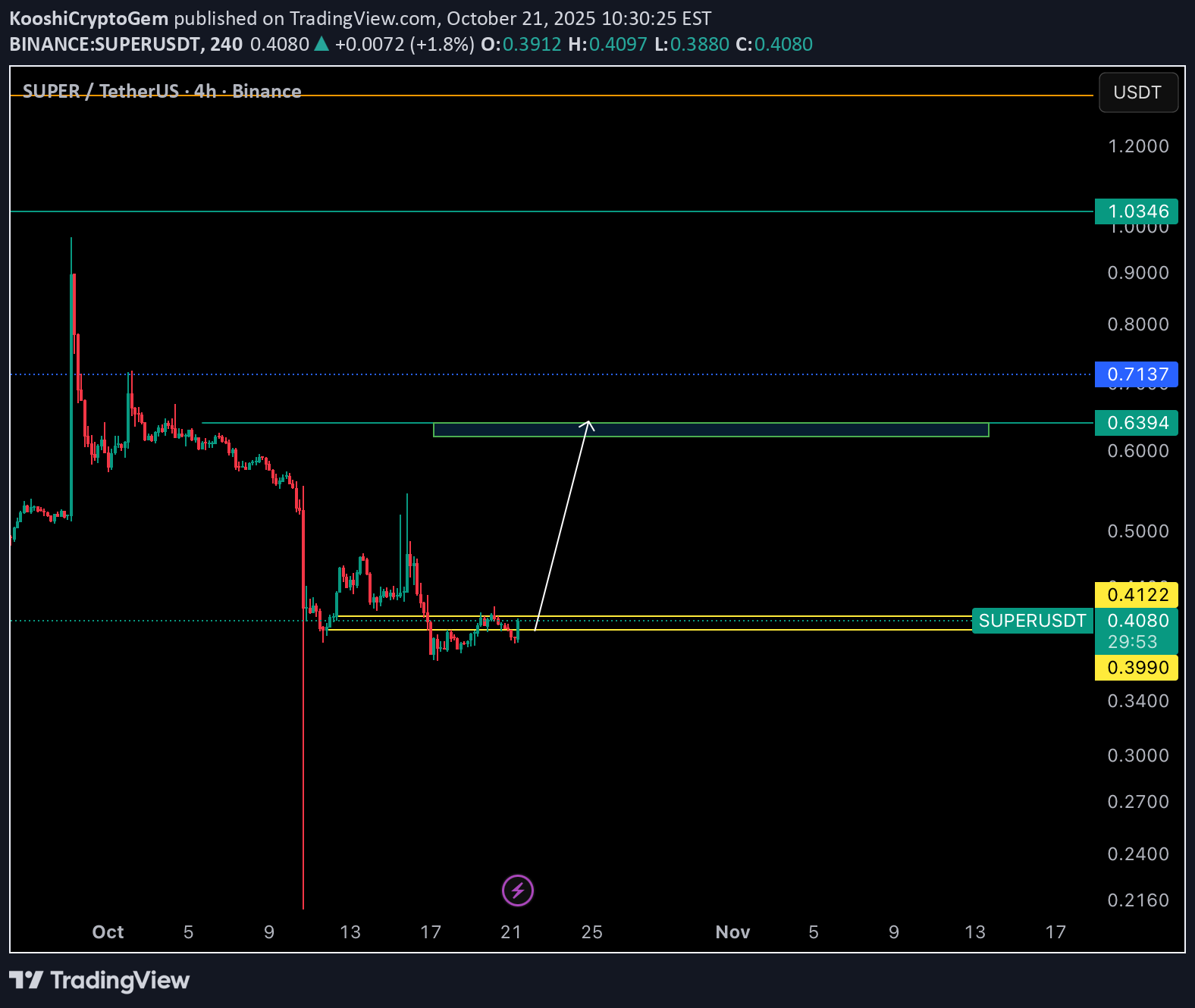The width and height of the screenshot is (1195, 1008).
Task: Click the 0.2700 price axis value
Action: [x=1138, y=802]
